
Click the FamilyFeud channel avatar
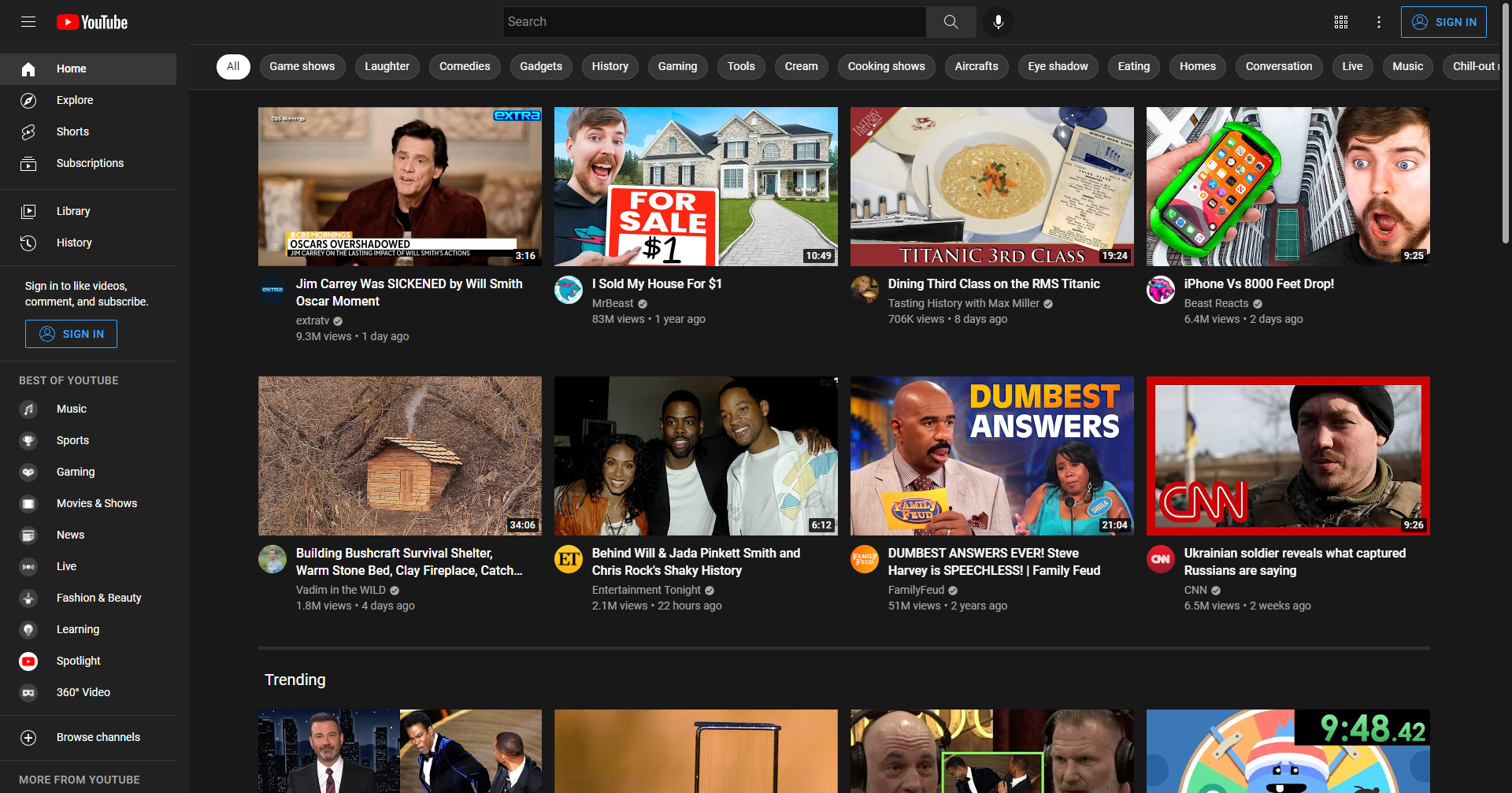tap(865, 559)
